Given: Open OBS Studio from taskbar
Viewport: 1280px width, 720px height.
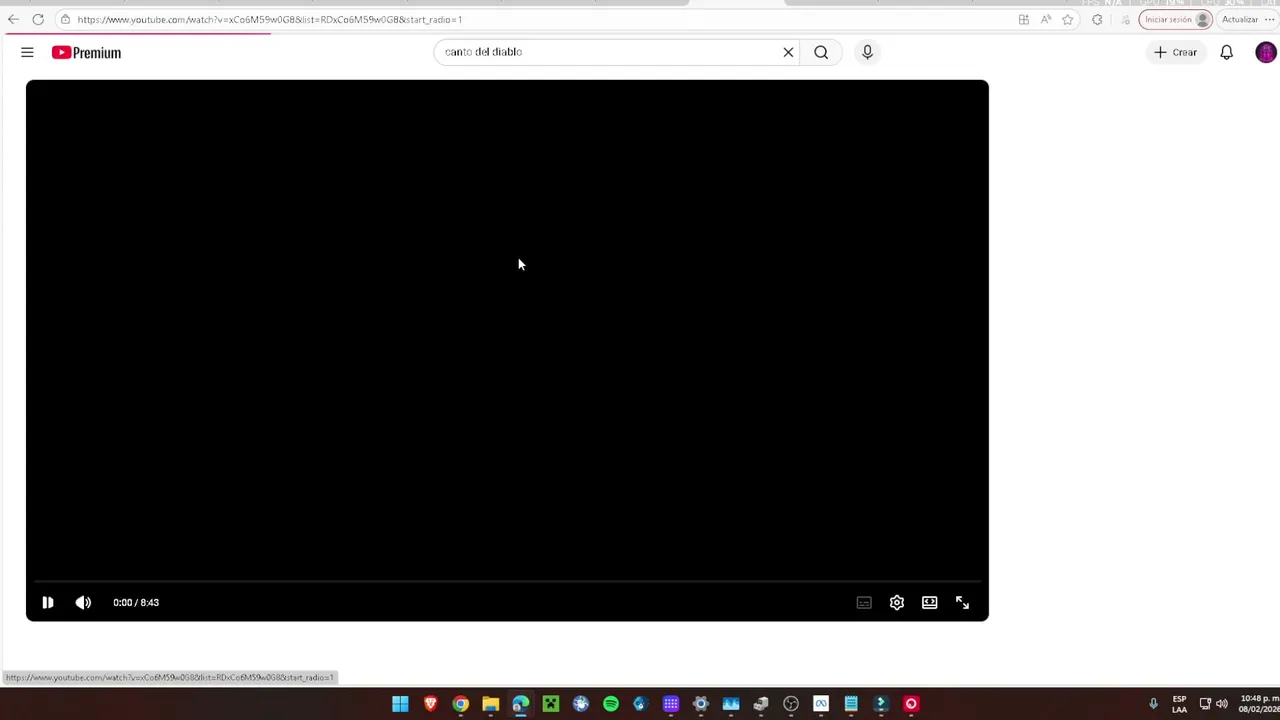Looking at the screenshot, I should [790, 704].
